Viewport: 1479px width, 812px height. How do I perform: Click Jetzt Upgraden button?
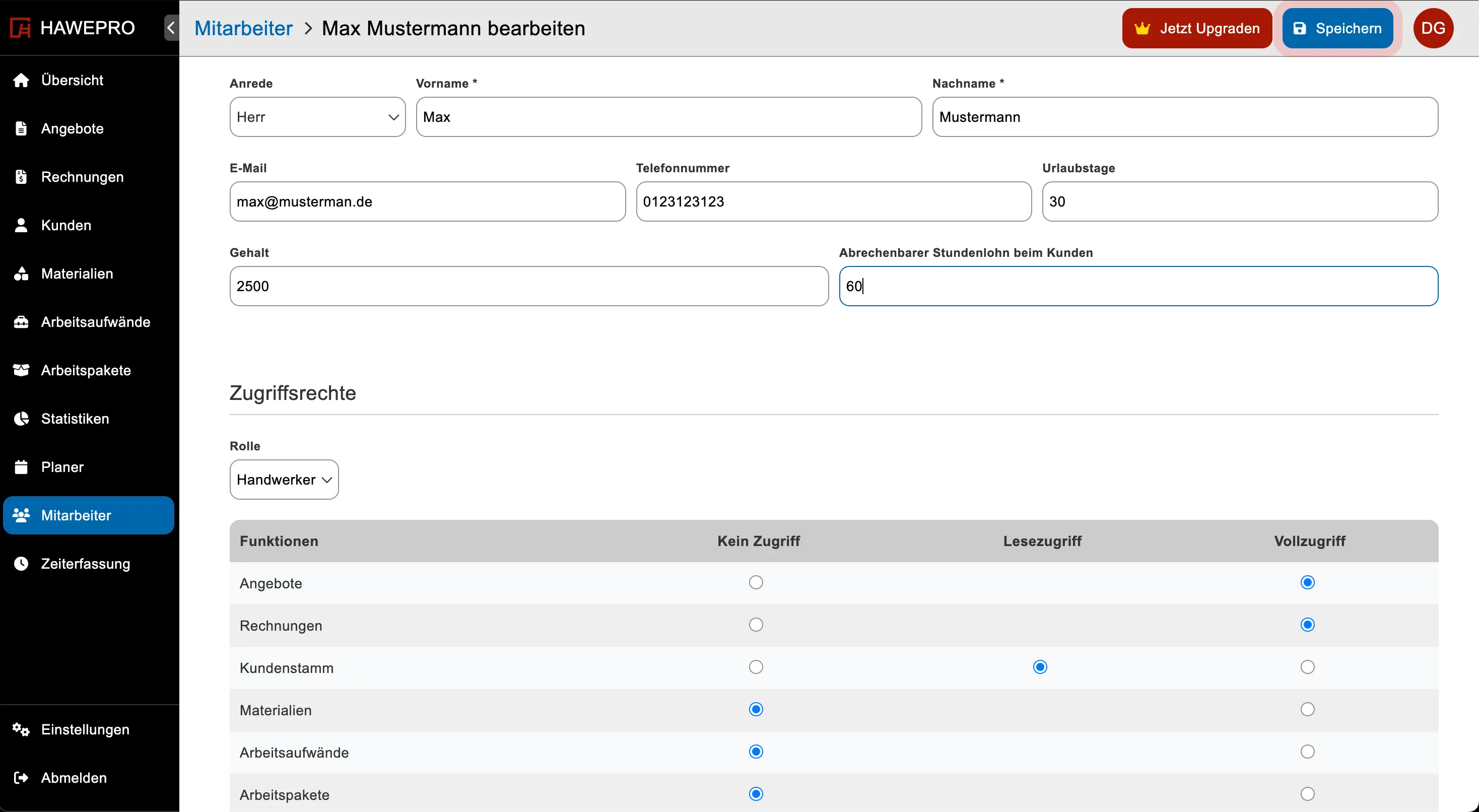coord(1197,28)
